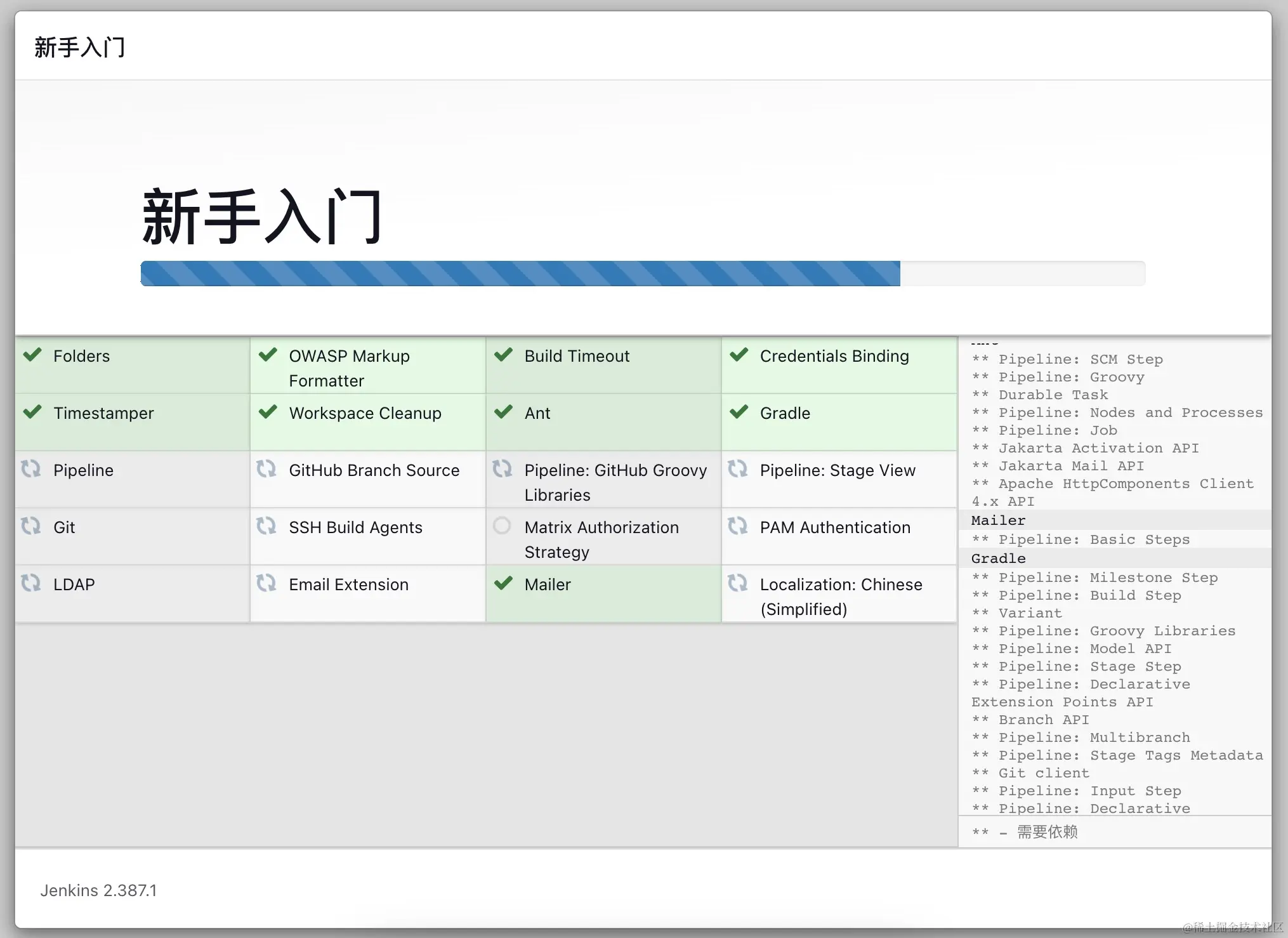
Task: Click '** Pipeline: Job' log line
Action: 1044,430
